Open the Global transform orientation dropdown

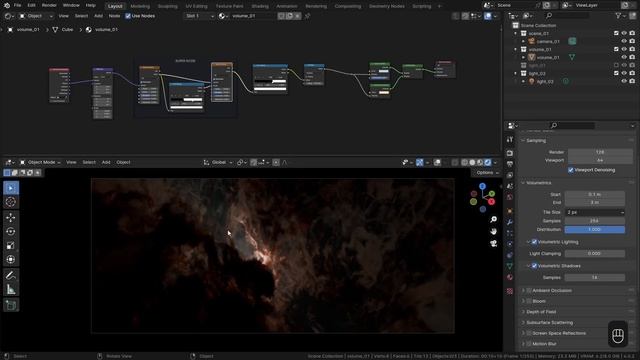[x=218, y=162]
